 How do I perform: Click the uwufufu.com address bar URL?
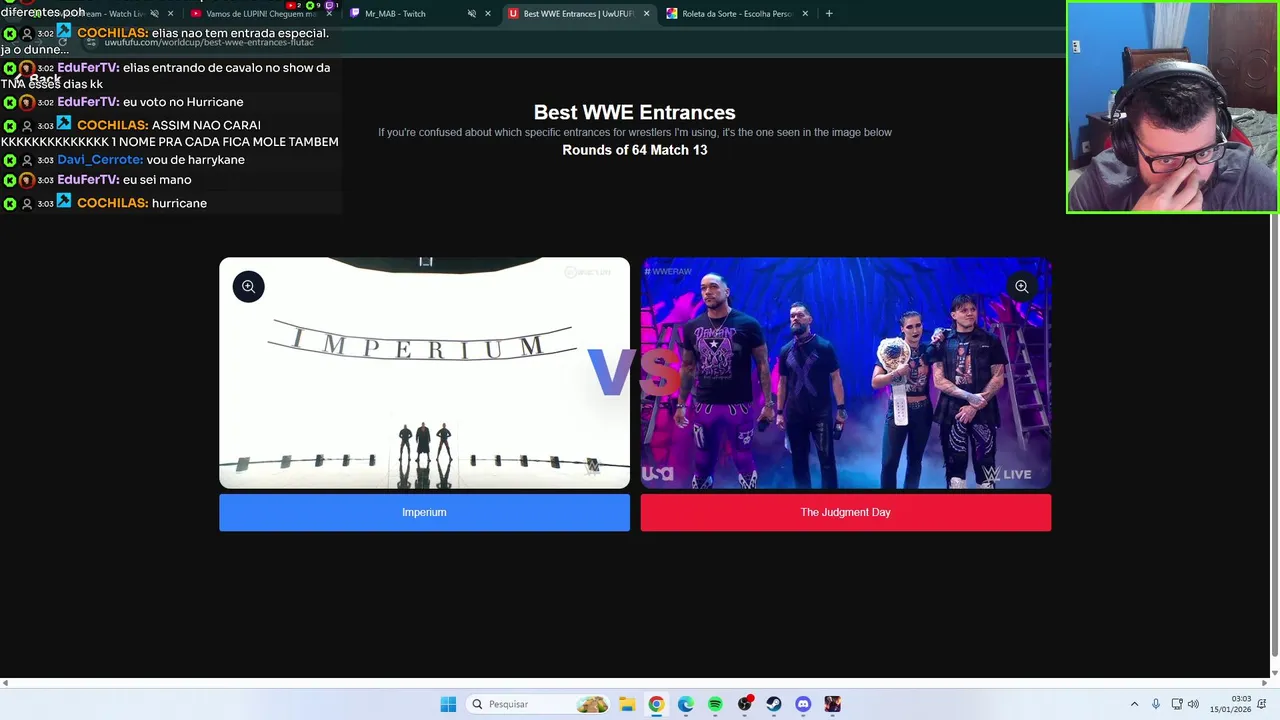(x=209, y=43)
